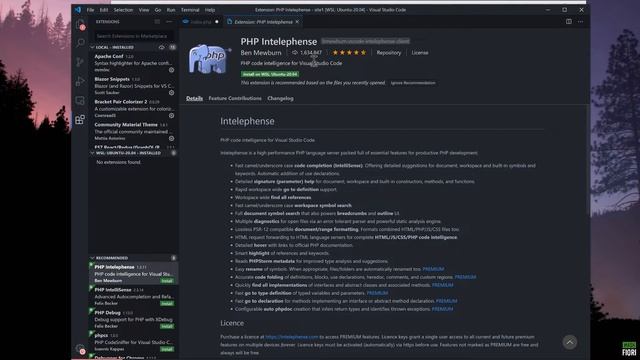Click the PREMIUM link after Easy rename

[x=433, y=269]
